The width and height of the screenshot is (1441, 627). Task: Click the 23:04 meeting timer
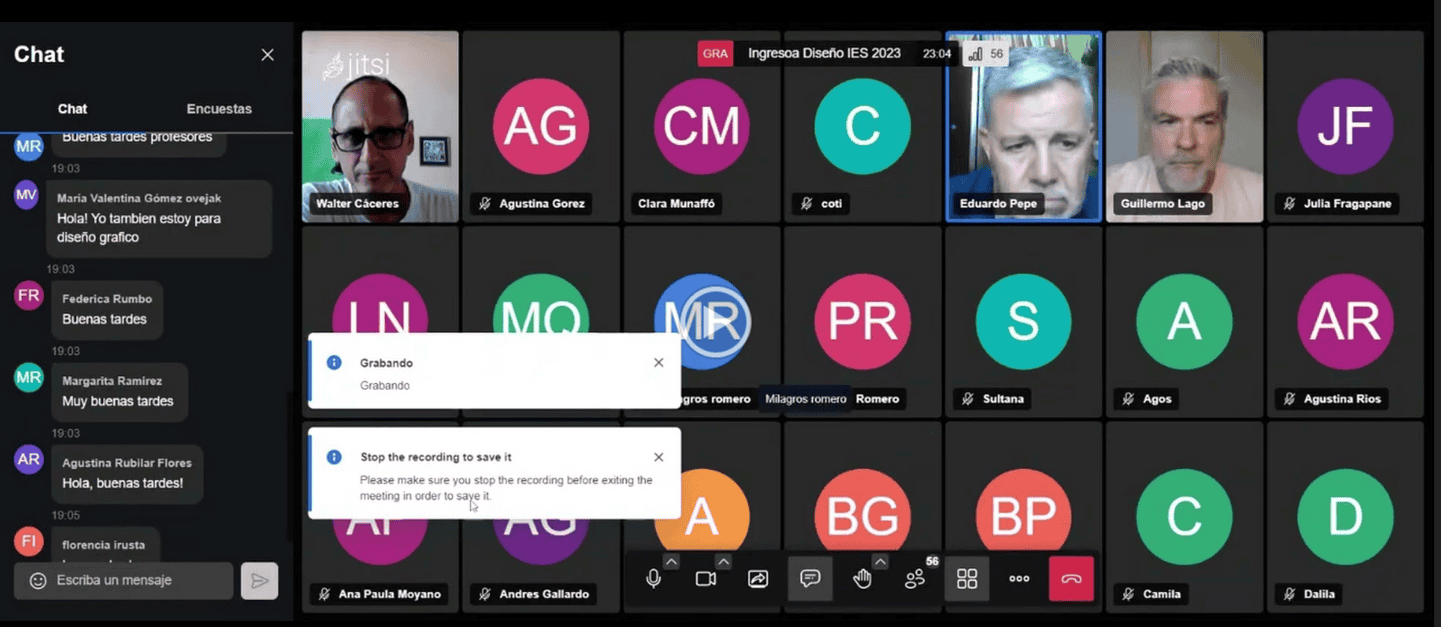(937, 54)
